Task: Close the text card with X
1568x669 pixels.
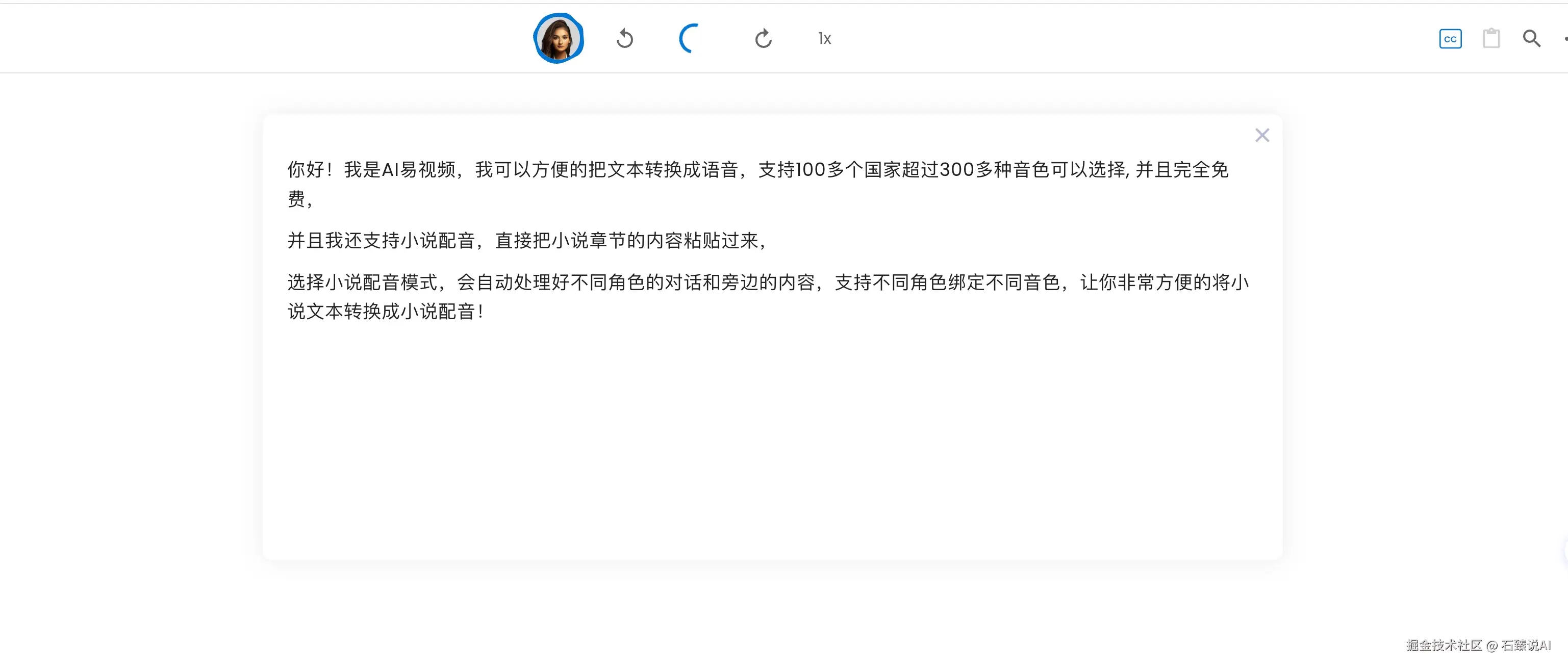Action: tap(1262, 135)
